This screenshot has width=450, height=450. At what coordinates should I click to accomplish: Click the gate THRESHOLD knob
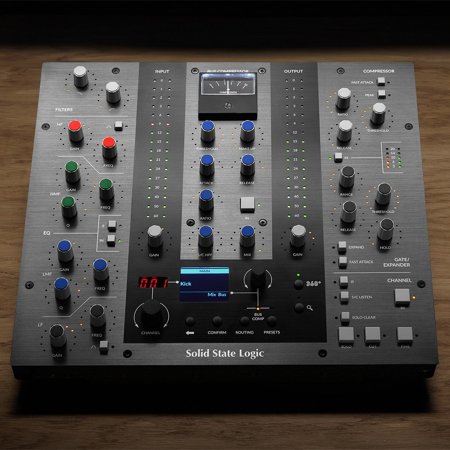tap(383, 194)
